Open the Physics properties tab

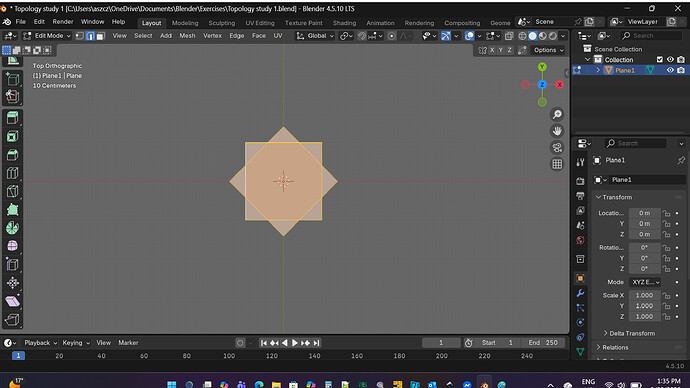tap(580, 322)
